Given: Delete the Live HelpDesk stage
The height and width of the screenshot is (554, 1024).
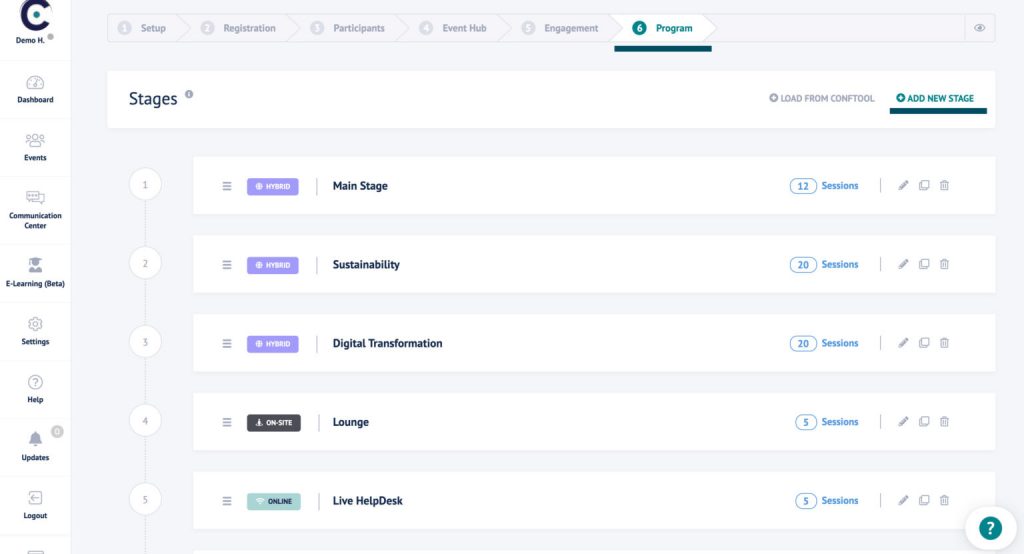Looking at the screenshot, I should (x=944, y=500).
